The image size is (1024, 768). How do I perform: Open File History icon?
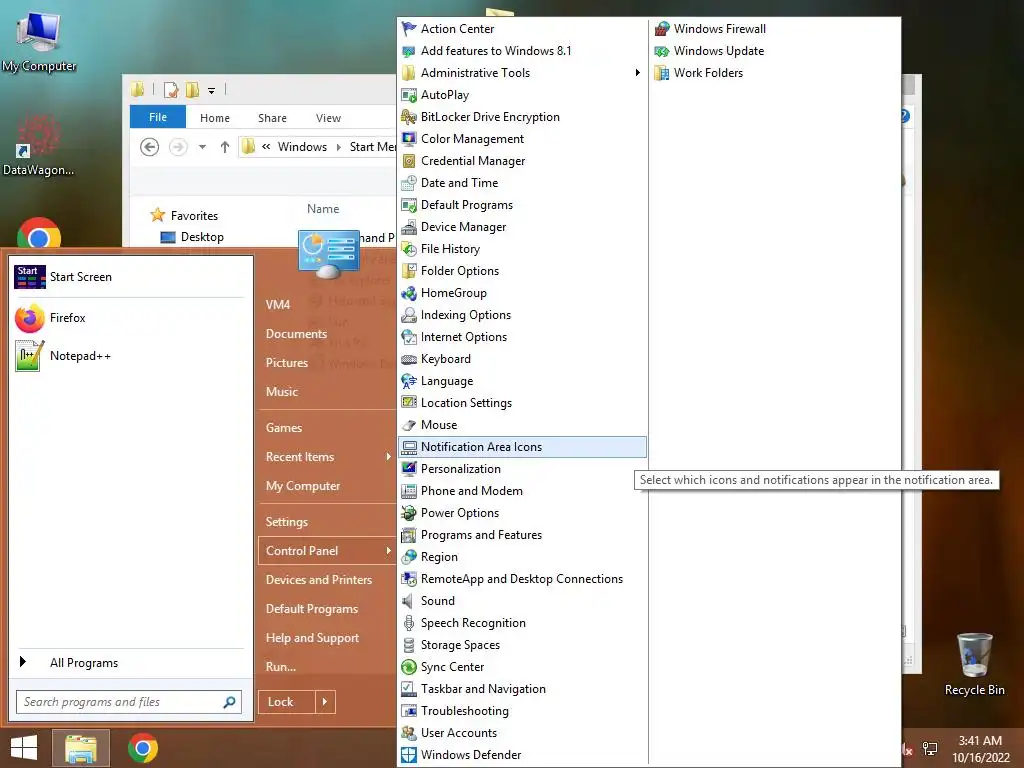tap(409, 249)
